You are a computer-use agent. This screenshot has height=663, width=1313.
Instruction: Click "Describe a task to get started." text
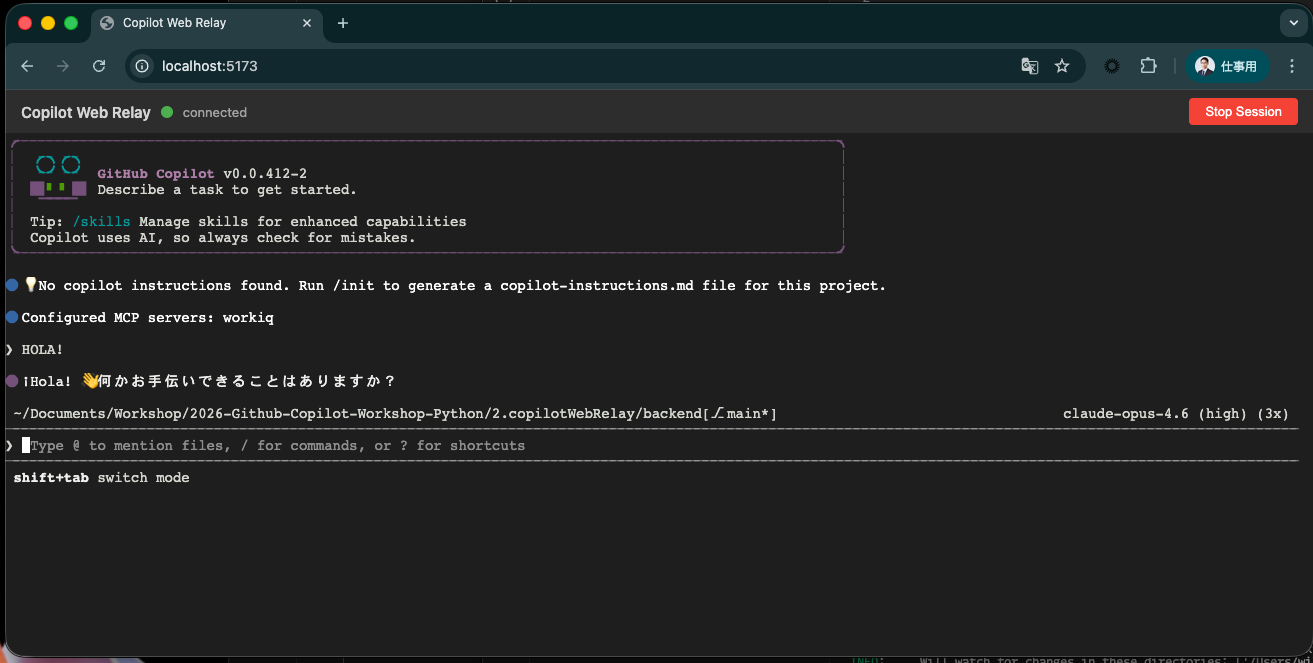coord(227,190)
